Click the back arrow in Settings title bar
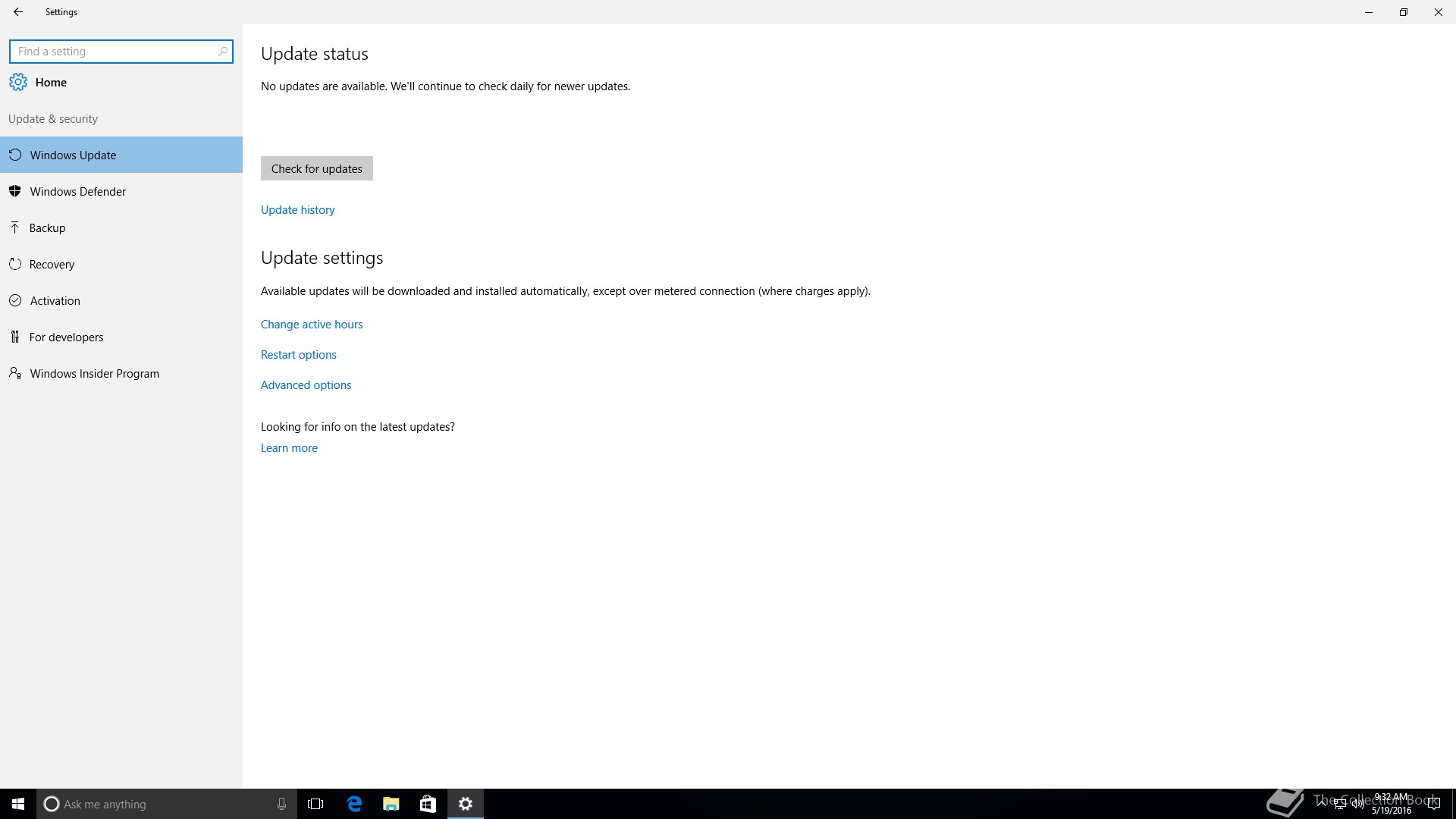Screen dimensions: 1456x819 point(18,12)
